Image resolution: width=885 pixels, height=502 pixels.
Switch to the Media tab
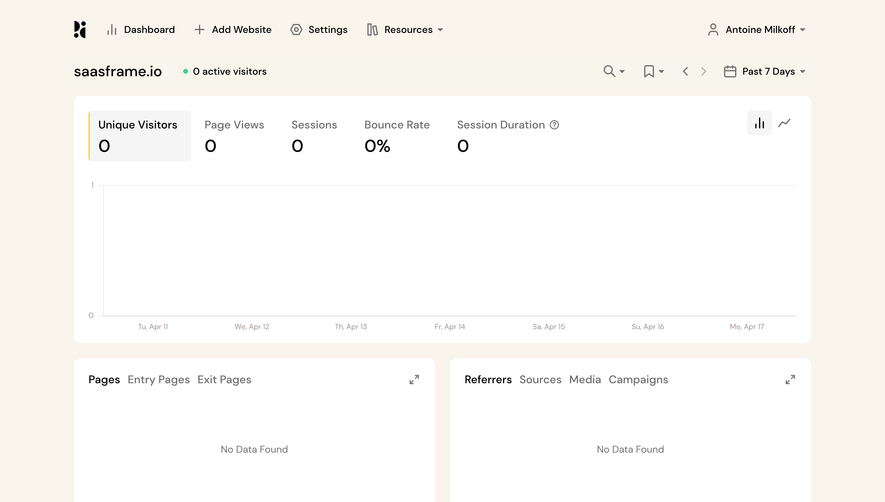point(585,379)
